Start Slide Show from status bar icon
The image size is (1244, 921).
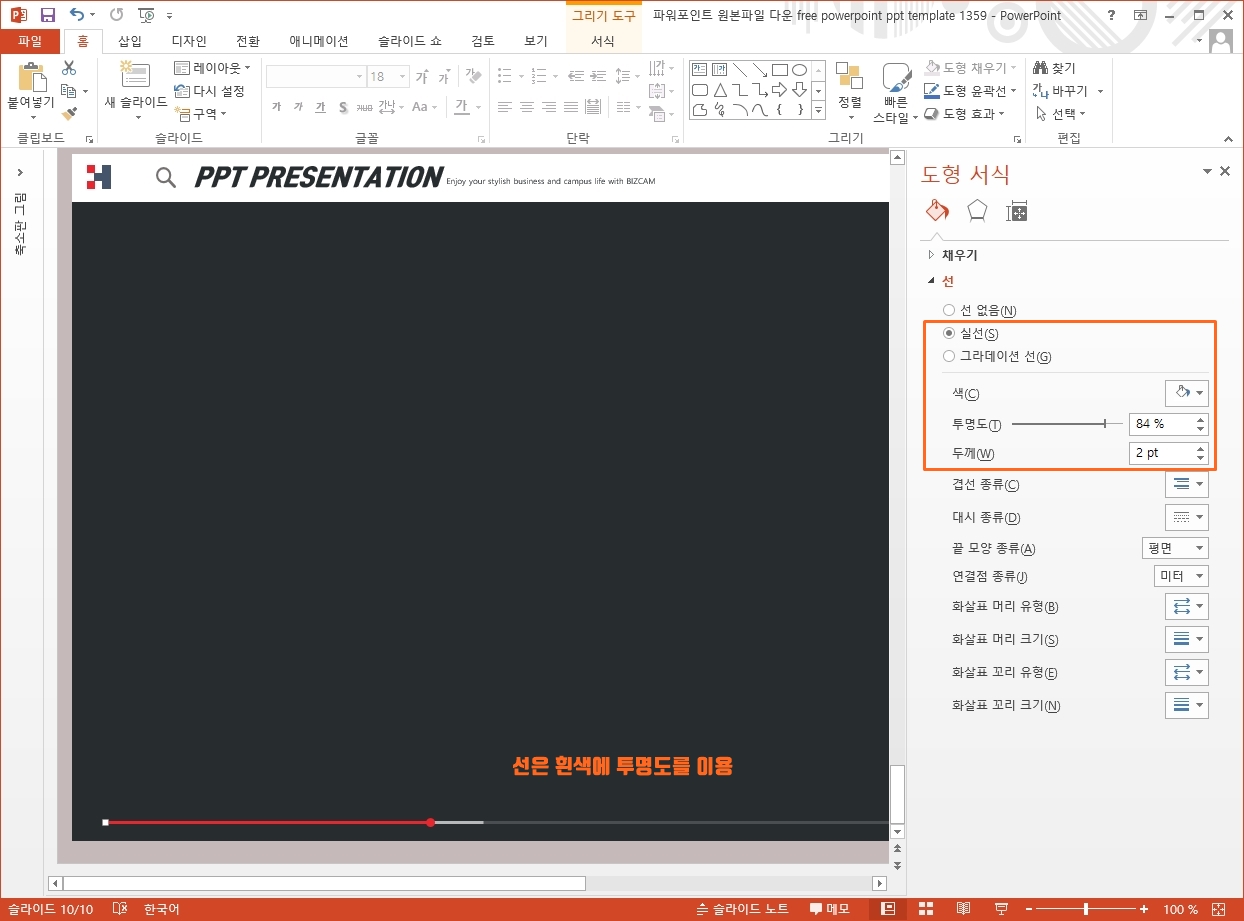coord(1001,909)
